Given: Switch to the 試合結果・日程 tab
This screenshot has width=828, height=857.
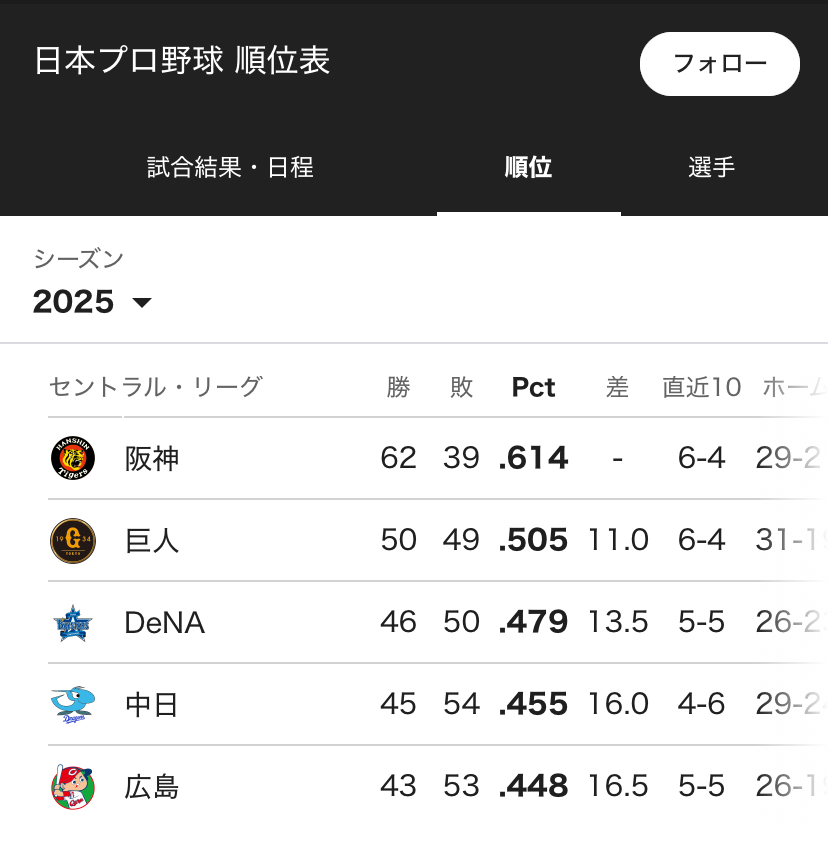Looking at the screenshot, I should click(230, 167).
